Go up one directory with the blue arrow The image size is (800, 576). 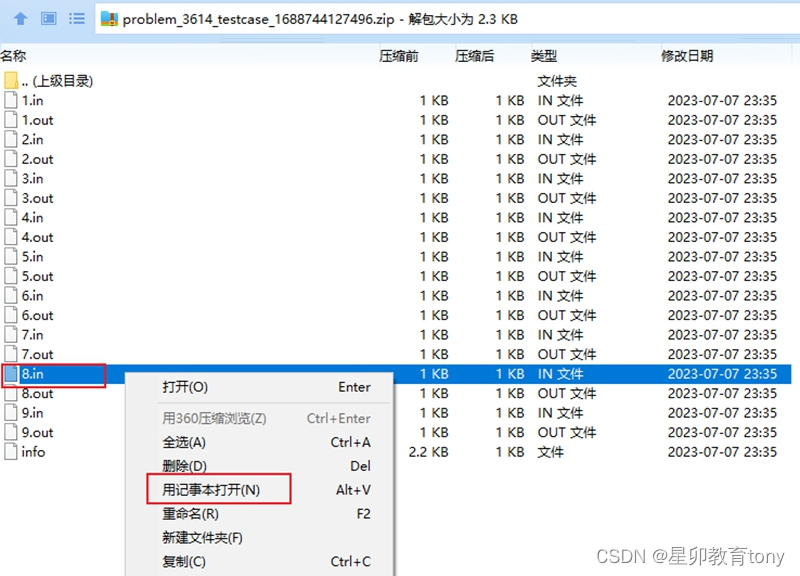pos(20,19)
